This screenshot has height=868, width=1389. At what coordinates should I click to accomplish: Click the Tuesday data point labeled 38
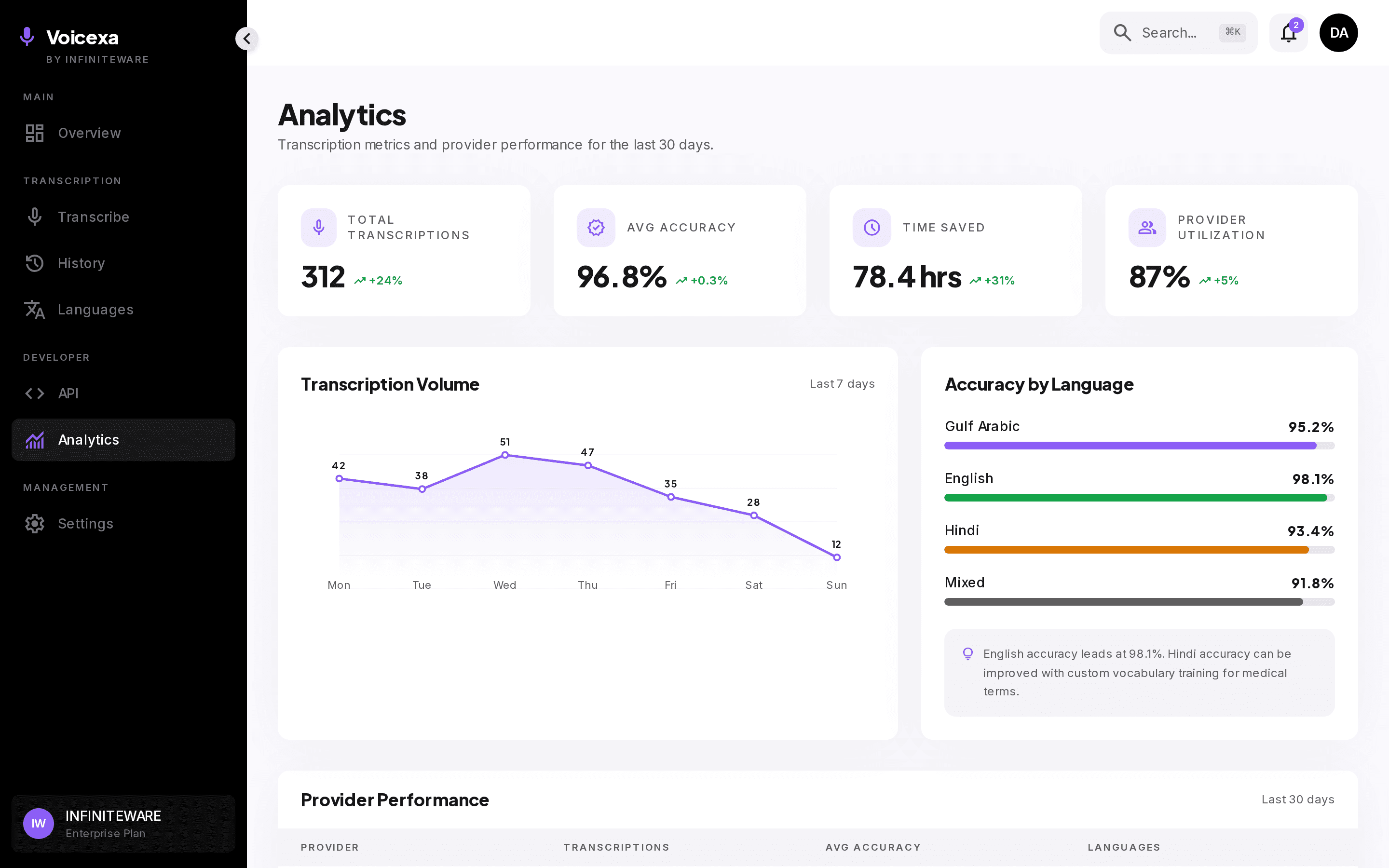(422, 489)
